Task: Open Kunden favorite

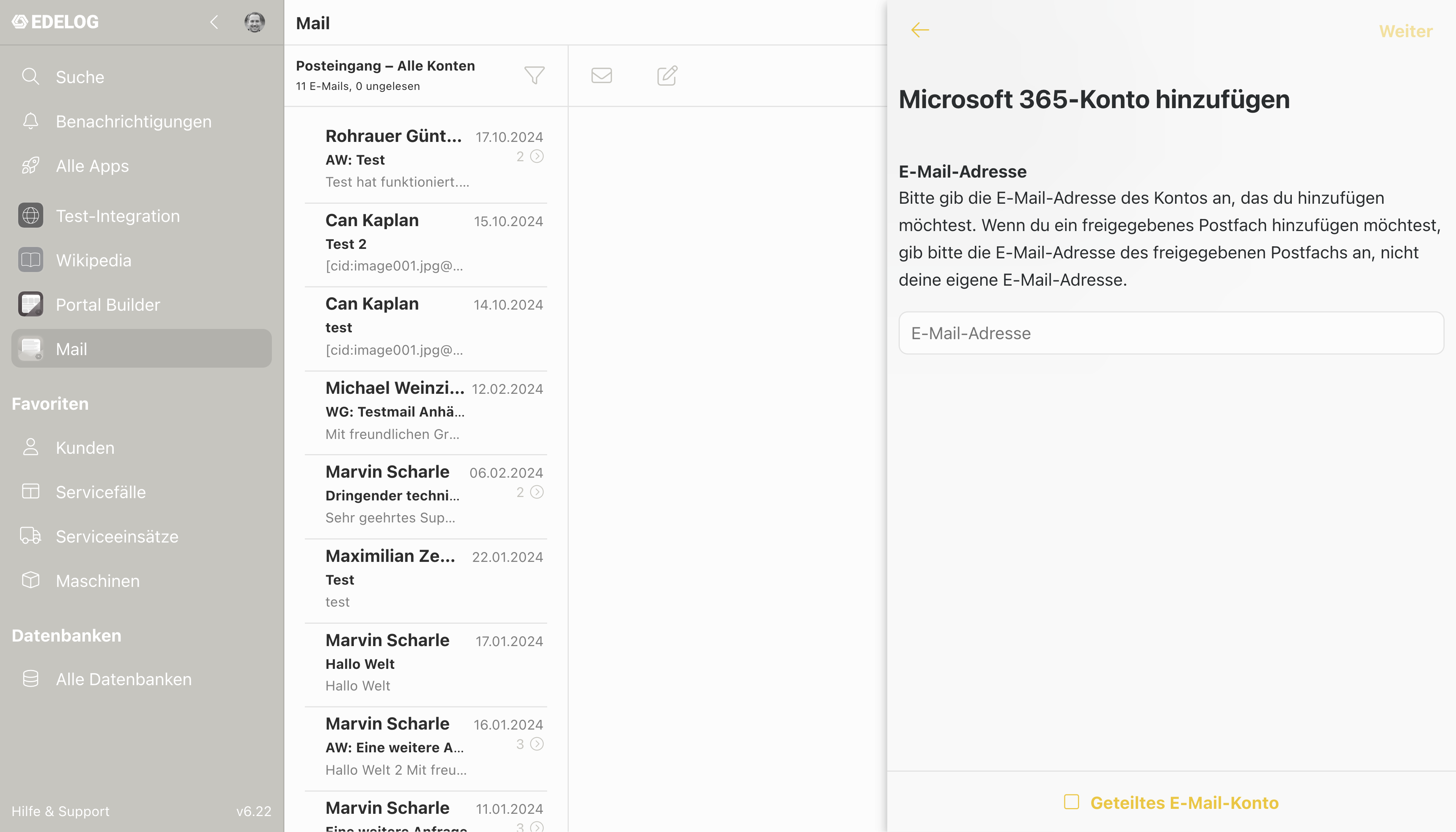Action: 141,447
